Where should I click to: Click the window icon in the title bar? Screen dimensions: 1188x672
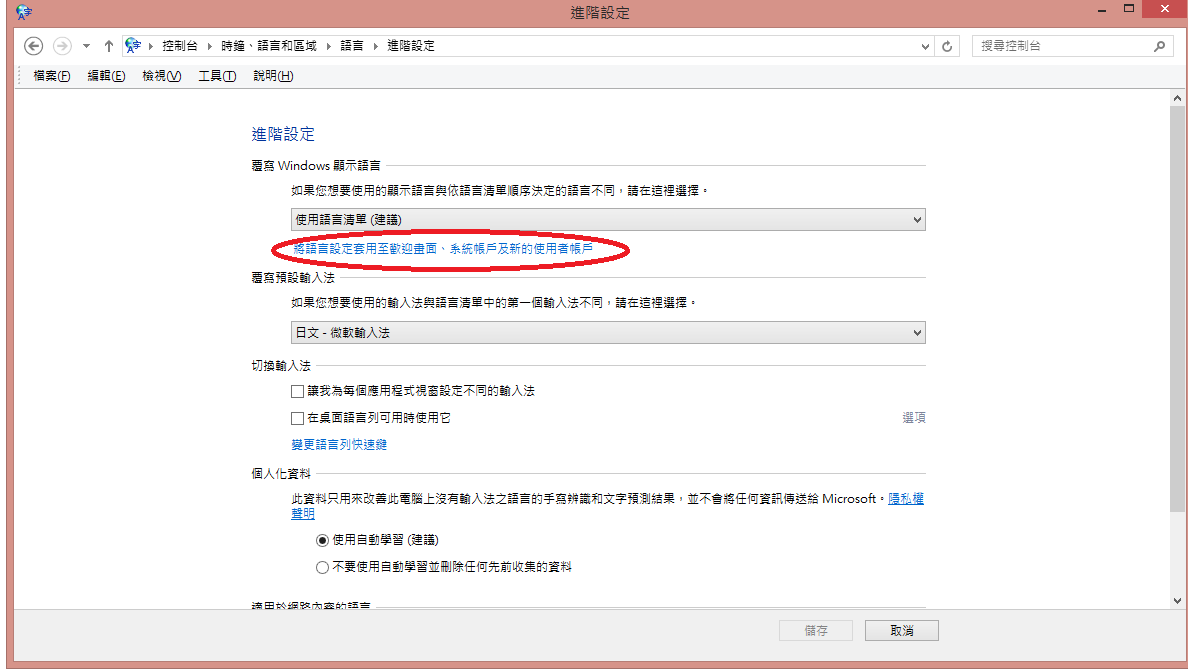(x=24, y=12)
